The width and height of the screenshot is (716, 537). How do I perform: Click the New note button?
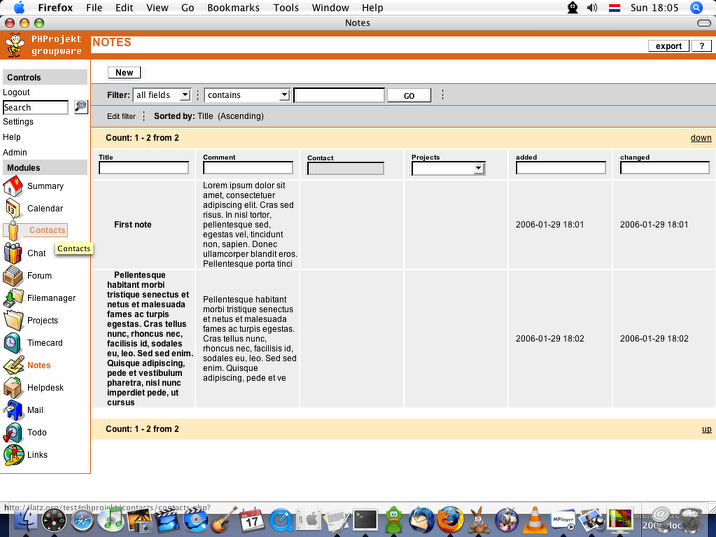click(x=124, y=72)
